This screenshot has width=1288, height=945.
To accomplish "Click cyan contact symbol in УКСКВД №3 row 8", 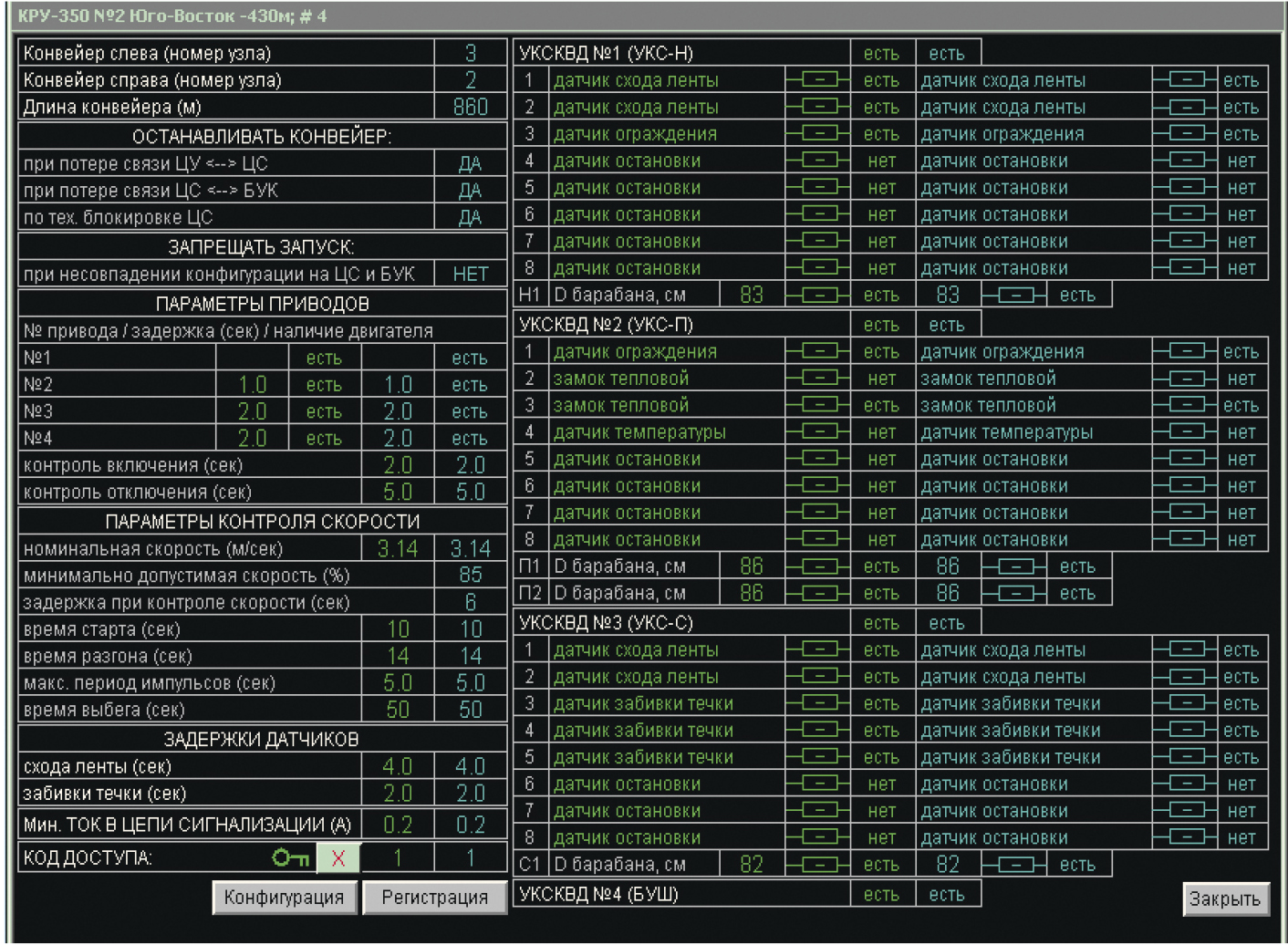I will (x=1185, y=837).
